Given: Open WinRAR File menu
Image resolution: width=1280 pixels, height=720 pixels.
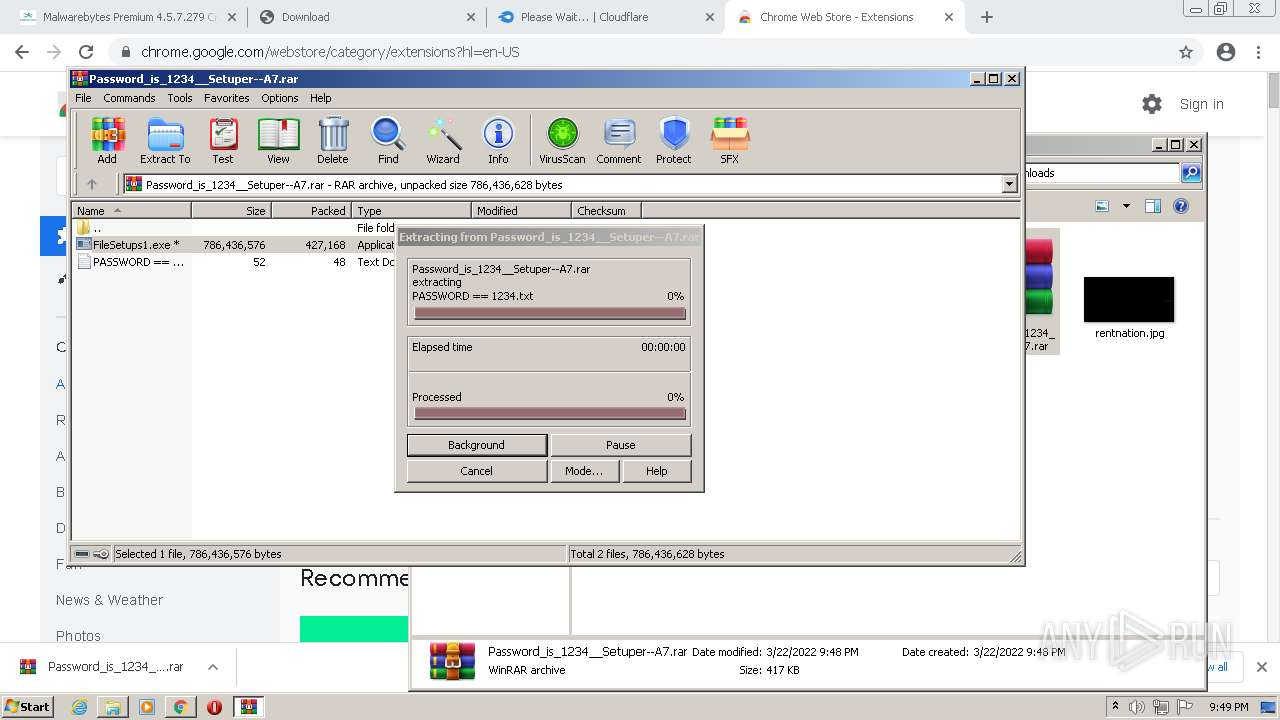Looking at the screenshot, I should [x=83, y=98].
